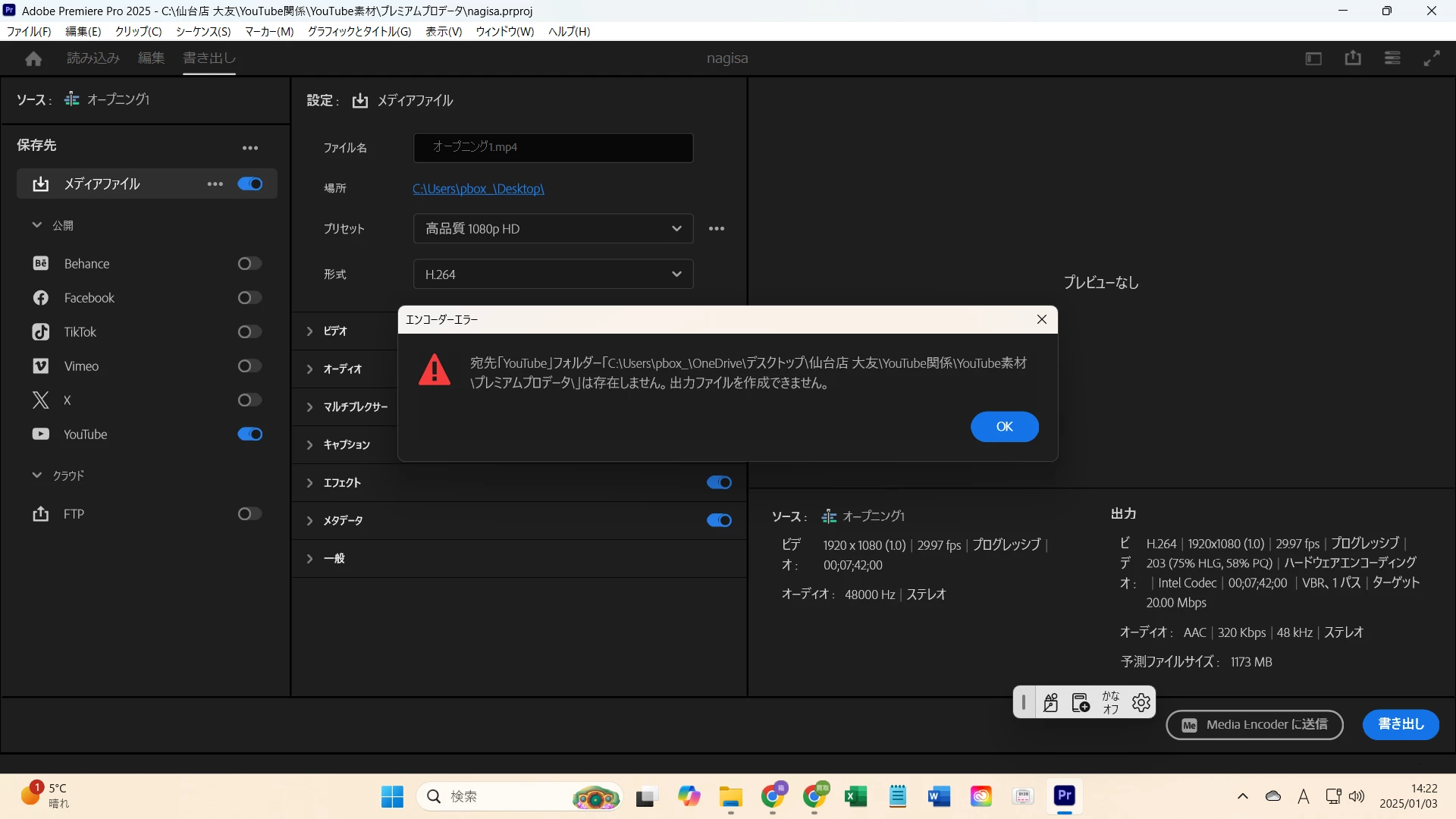Open the preset more-options ellipsis
The image size is (1456, 819).
717,229
